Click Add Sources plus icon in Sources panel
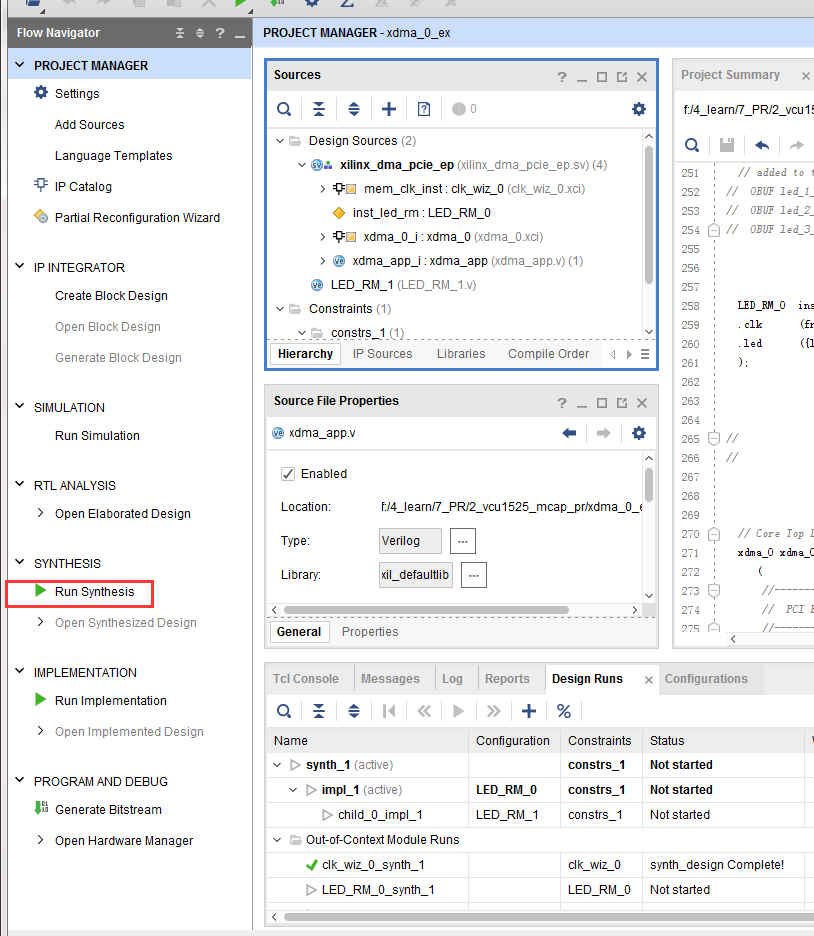This screenshot has height=936, width=814. [389, 109]
